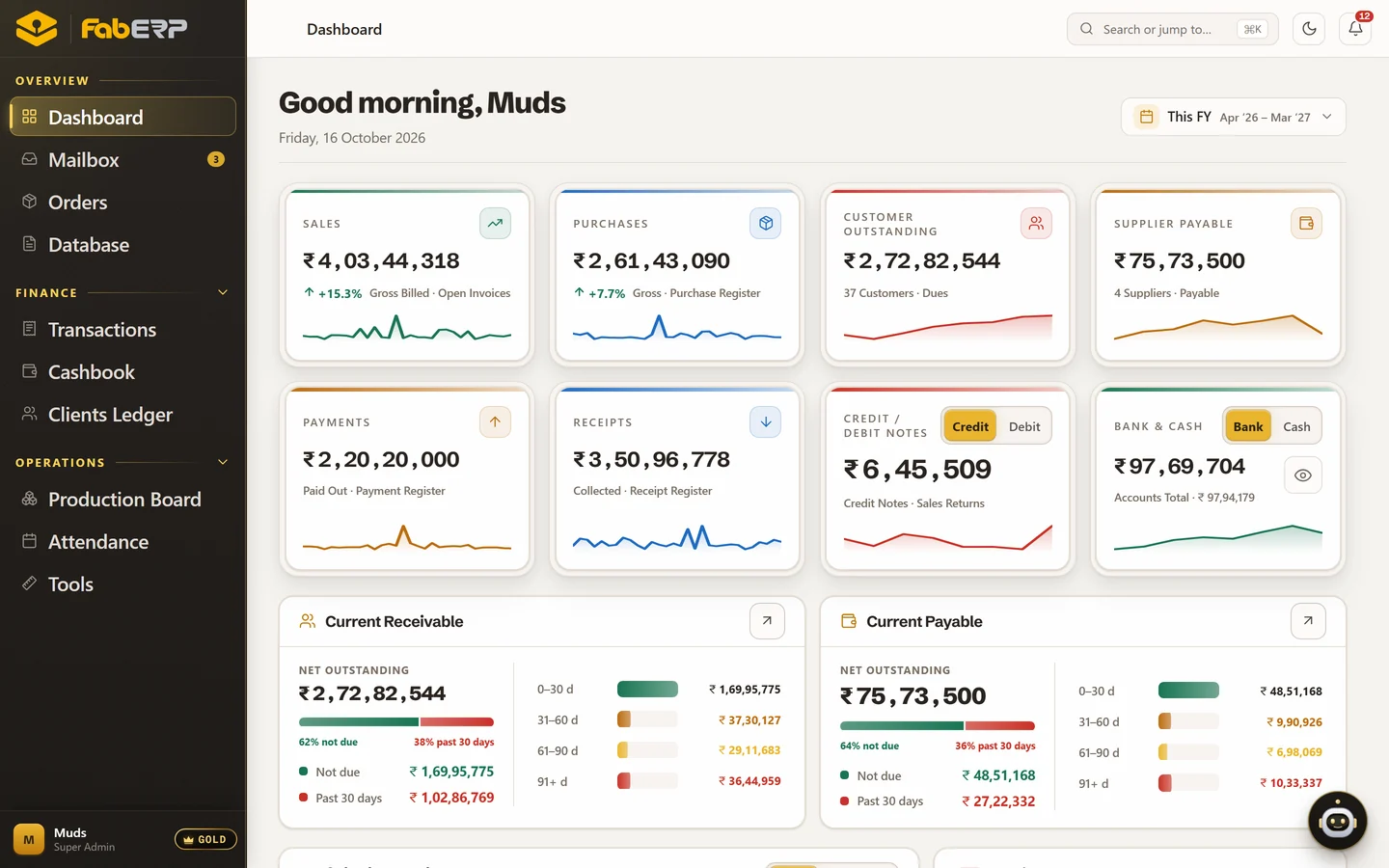Open Current Payable details arrow
The image size is (1389, 868).
[1308, 621]
